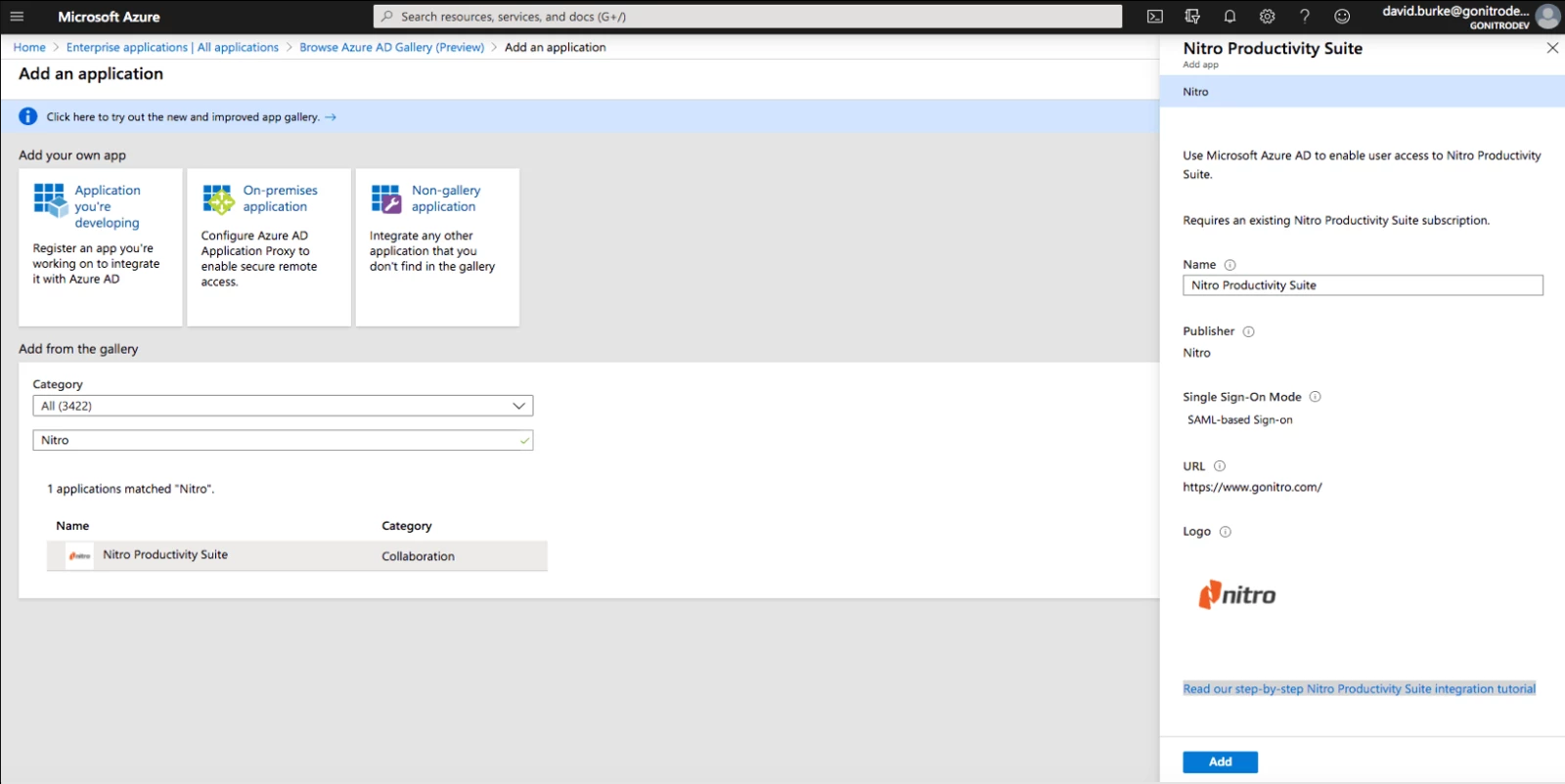The width and height of the screenshot is (1565, 784).
Task: Choose the On-premises application tile
Action: click(x=269, y=246)
